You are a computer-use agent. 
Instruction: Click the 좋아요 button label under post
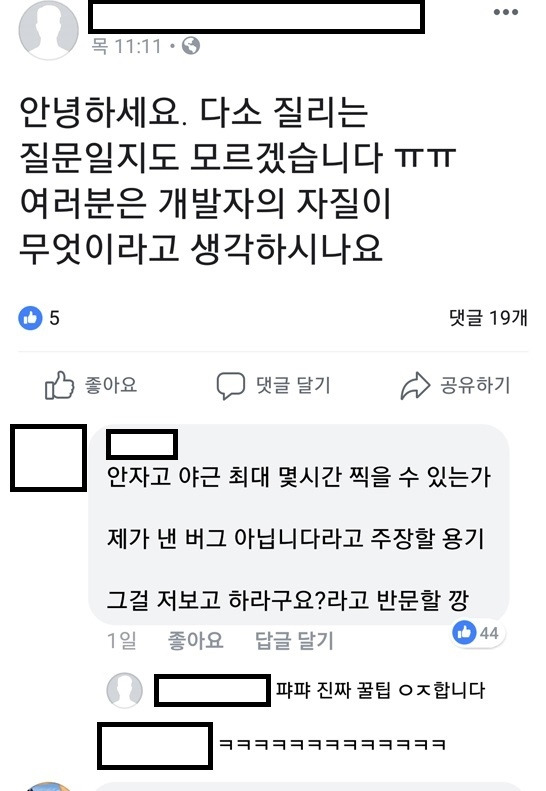[x=111, y=385]
